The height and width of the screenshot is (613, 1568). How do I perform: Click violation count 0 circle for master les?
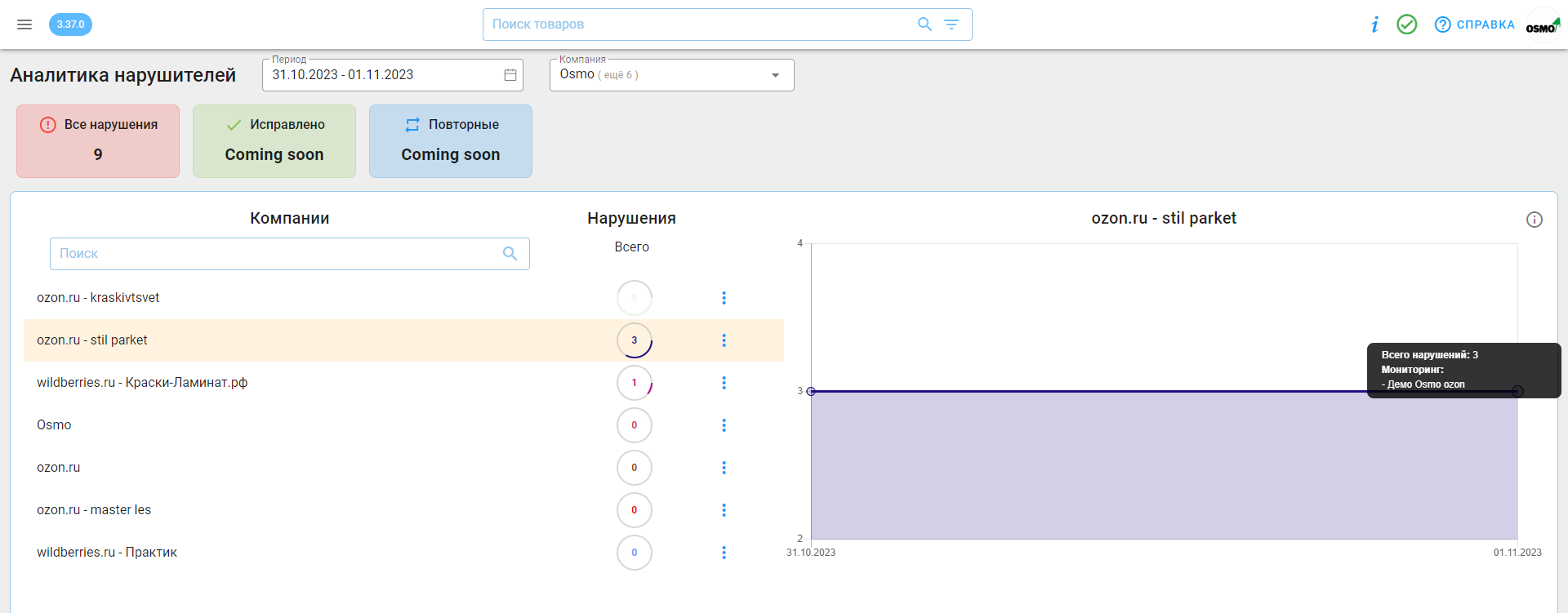pyautogui.click(x=635, y=510)
